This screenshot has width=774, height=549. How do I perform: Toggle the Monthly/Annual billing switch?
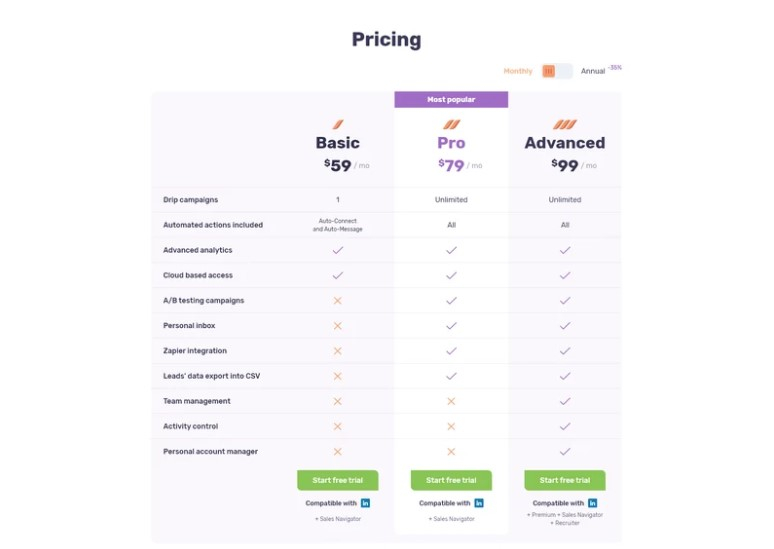[557, 71]
